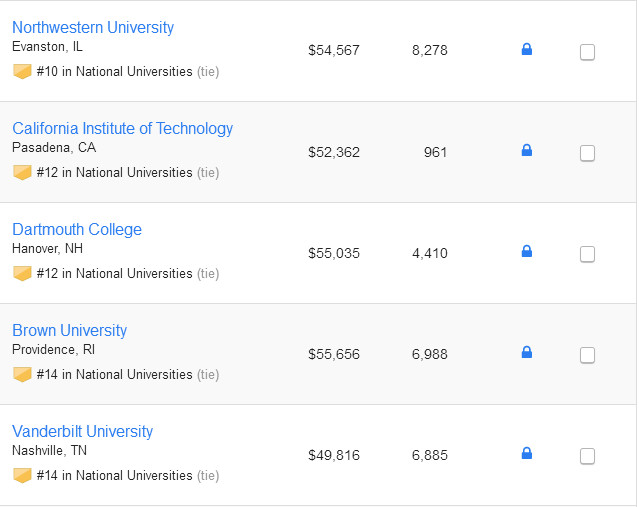
Task: Check the compare box for Northwestern University
Action: click(x=587, y=52)
